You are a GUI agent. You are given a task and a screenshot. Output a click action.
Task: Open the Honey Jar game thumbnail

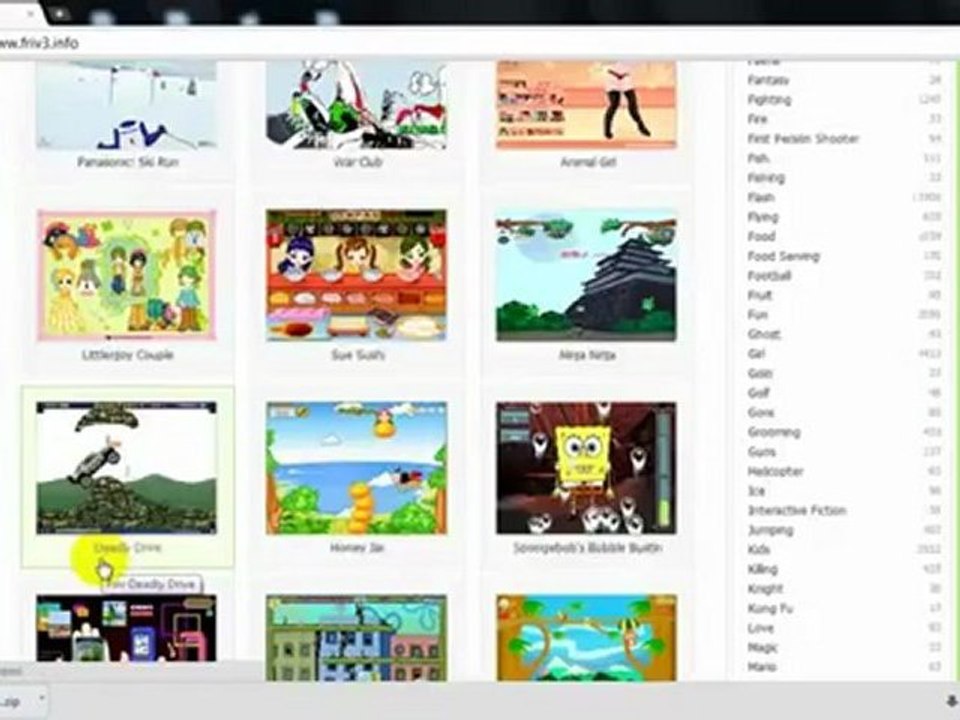tap(356, 468)
